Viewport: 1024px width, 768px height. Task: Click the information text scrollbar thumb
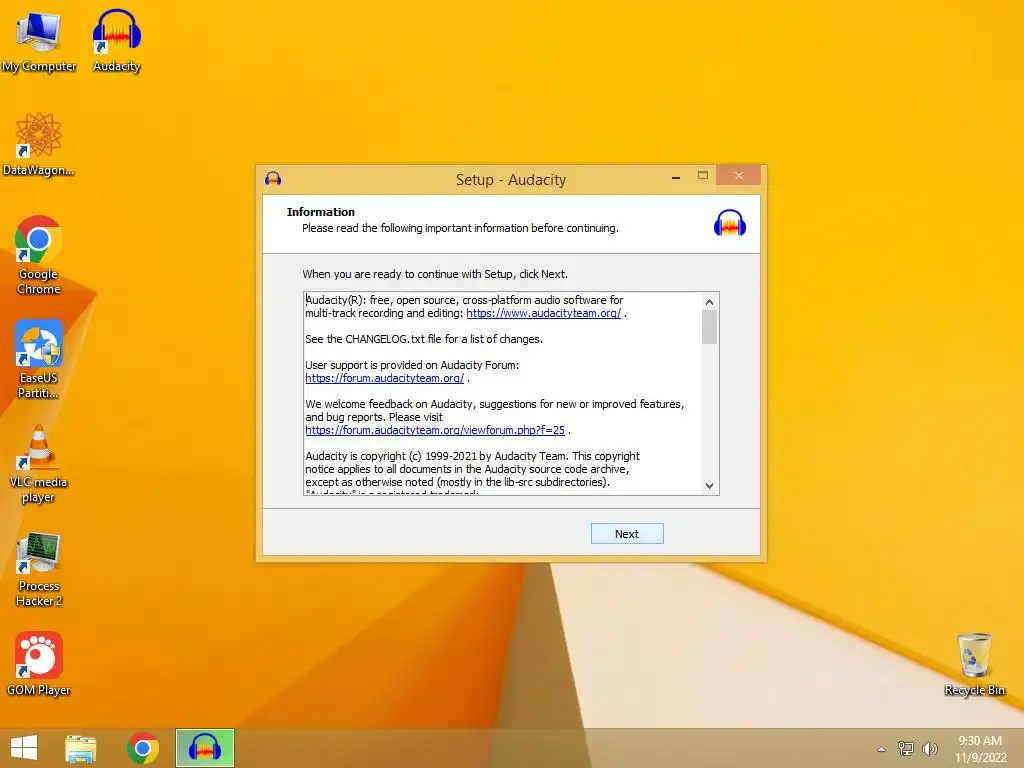pos(709,327)
